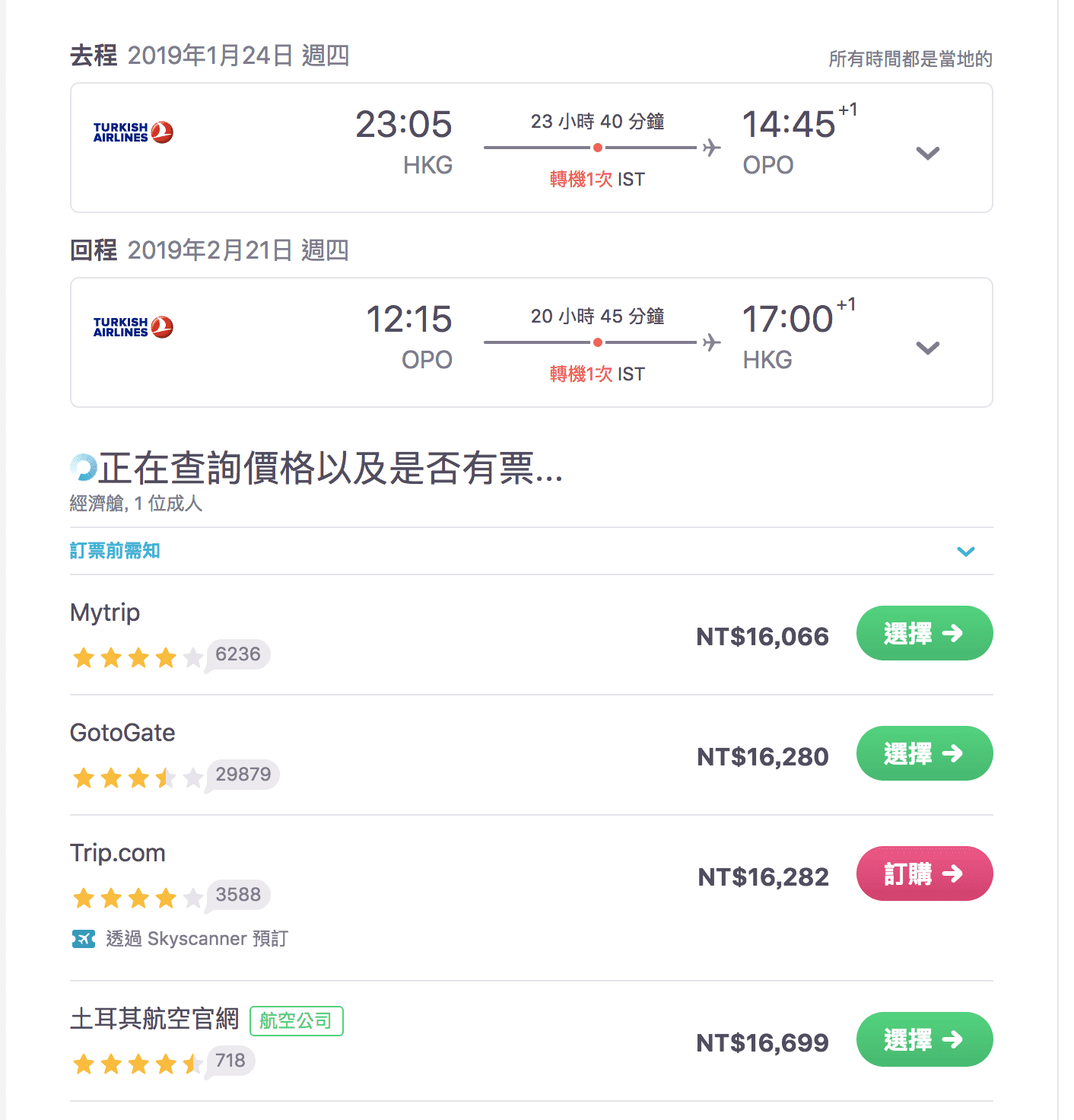The height and width of the screenshot is (1120, 1074).
Task: Select the 土耳其航空官網 NT$16,699 offer
Action: pos(924,1039)
